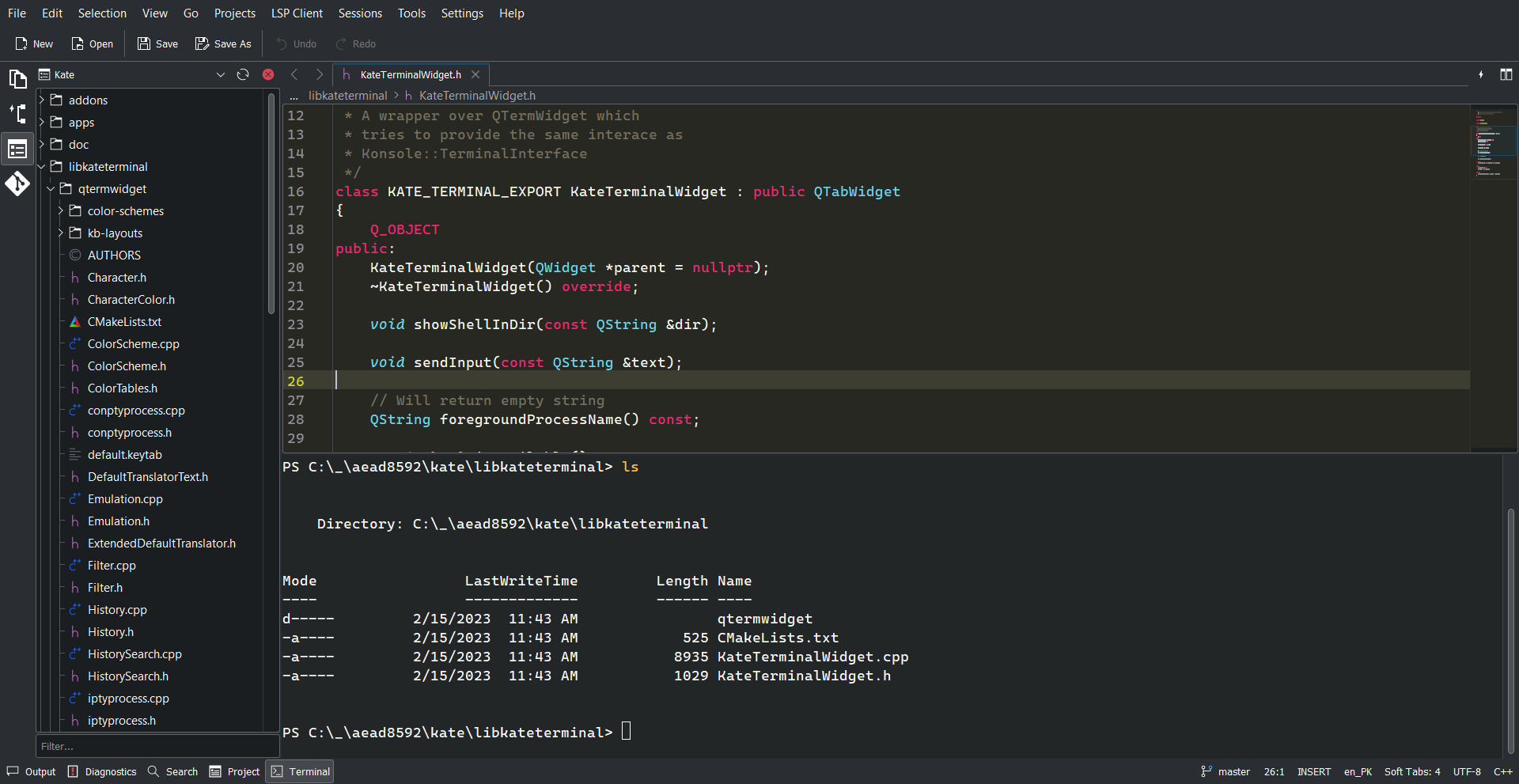Click the quick open icon at the tab bar's right end
This screenshot has height=784, width=1519.
point(1481,74)
